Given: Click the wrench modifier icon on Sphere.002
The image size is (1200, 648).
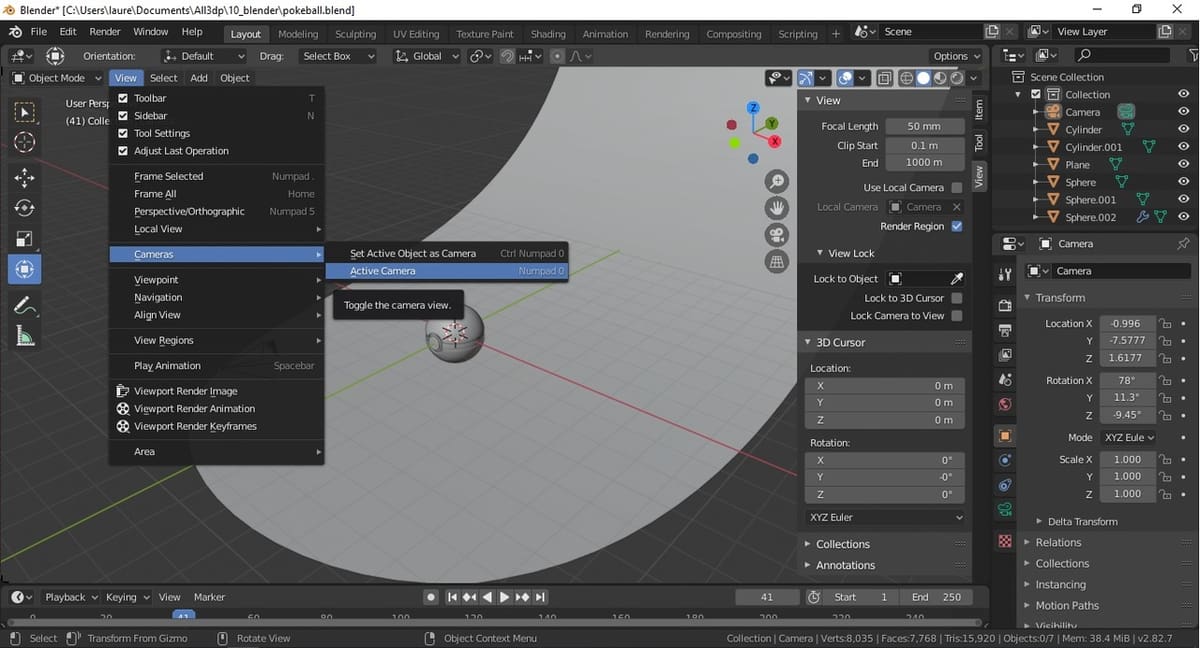Looking at the screenshot, I should click(1143, 217).
